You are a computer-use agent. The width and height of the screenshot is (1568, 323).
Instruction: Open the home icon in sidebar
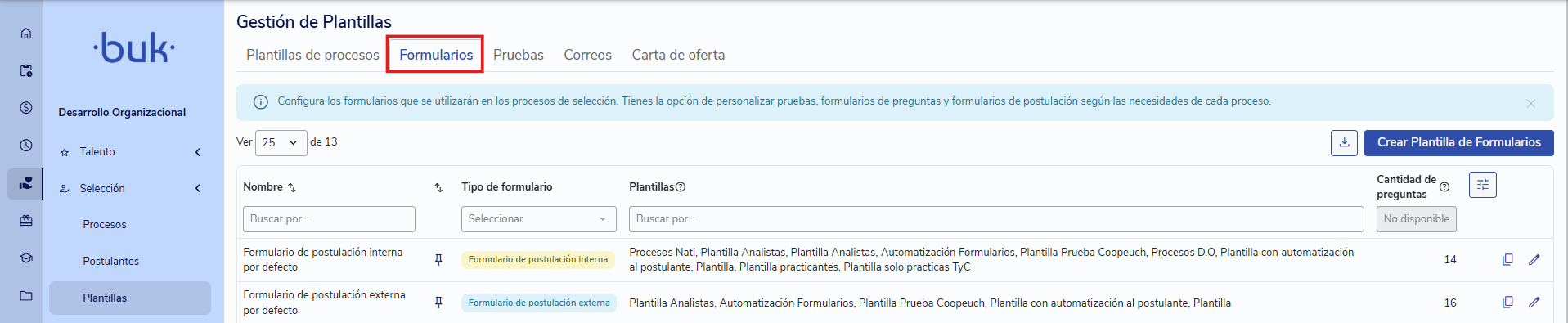coord(26,34)
